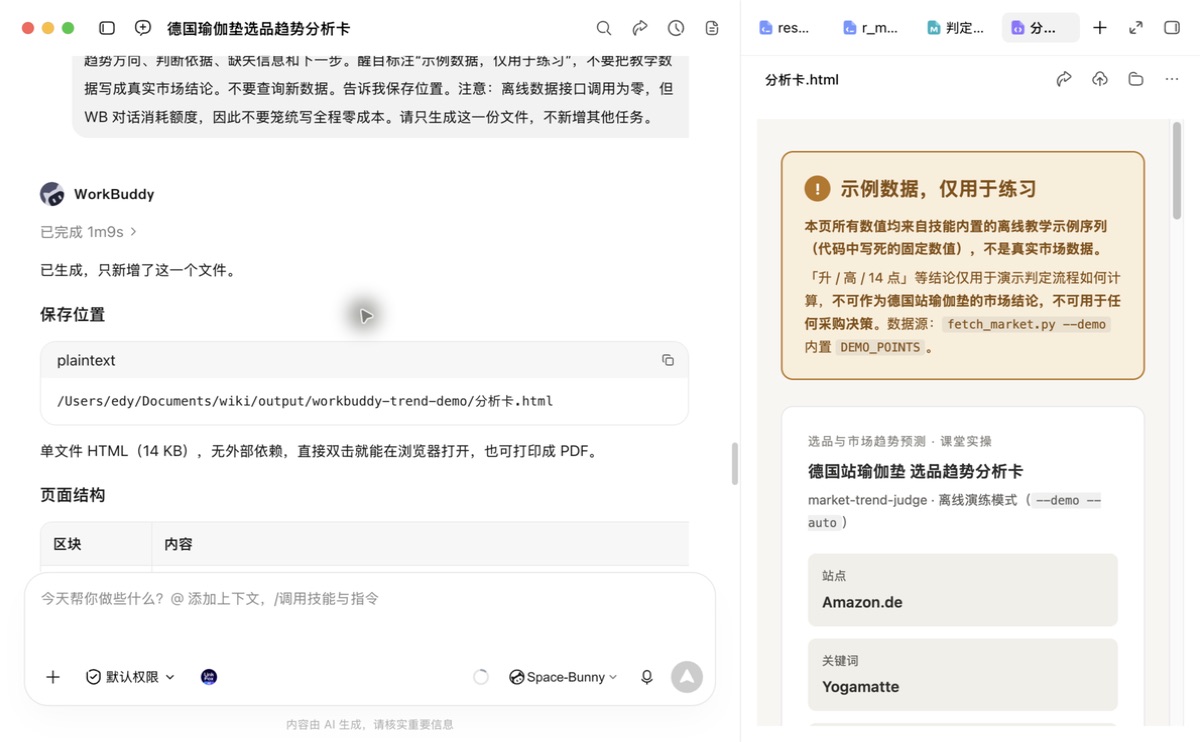Click the 分析卡.html file path text
Viewport: 1200px width, 742px height.
point(305,401)
